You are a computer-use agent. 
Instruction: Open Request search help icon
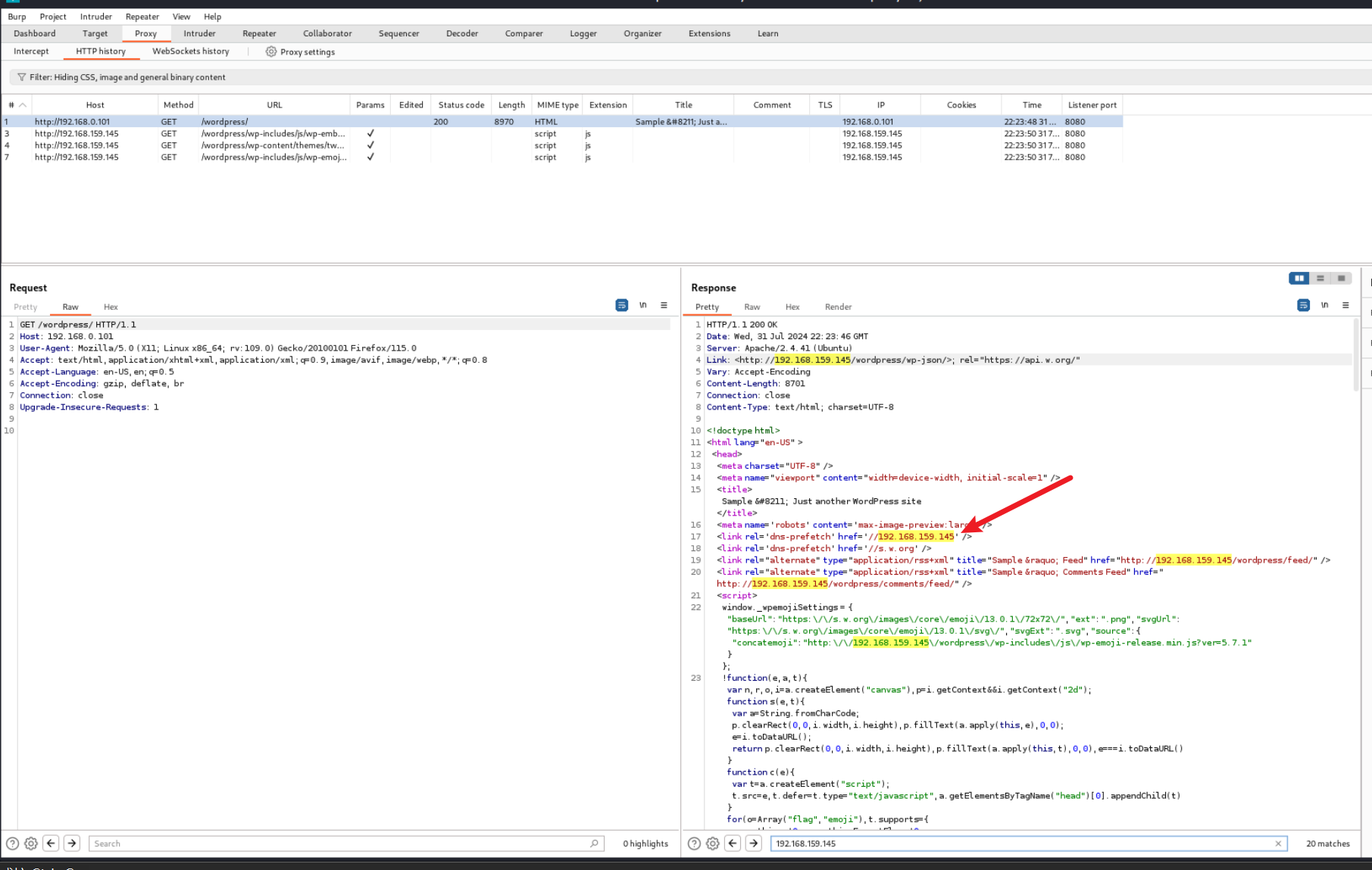(x=12, y=843)
